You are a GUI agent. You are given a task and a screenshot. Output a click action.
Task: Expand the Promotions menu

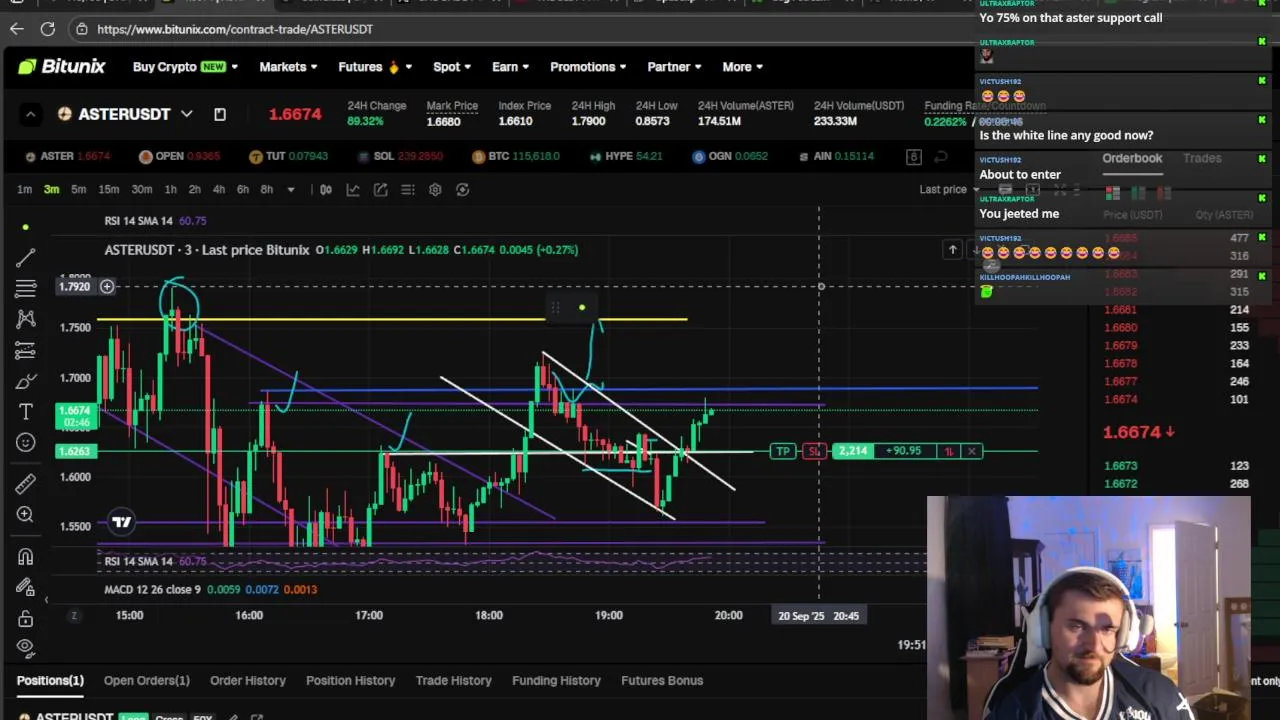[x=588, y=67]
